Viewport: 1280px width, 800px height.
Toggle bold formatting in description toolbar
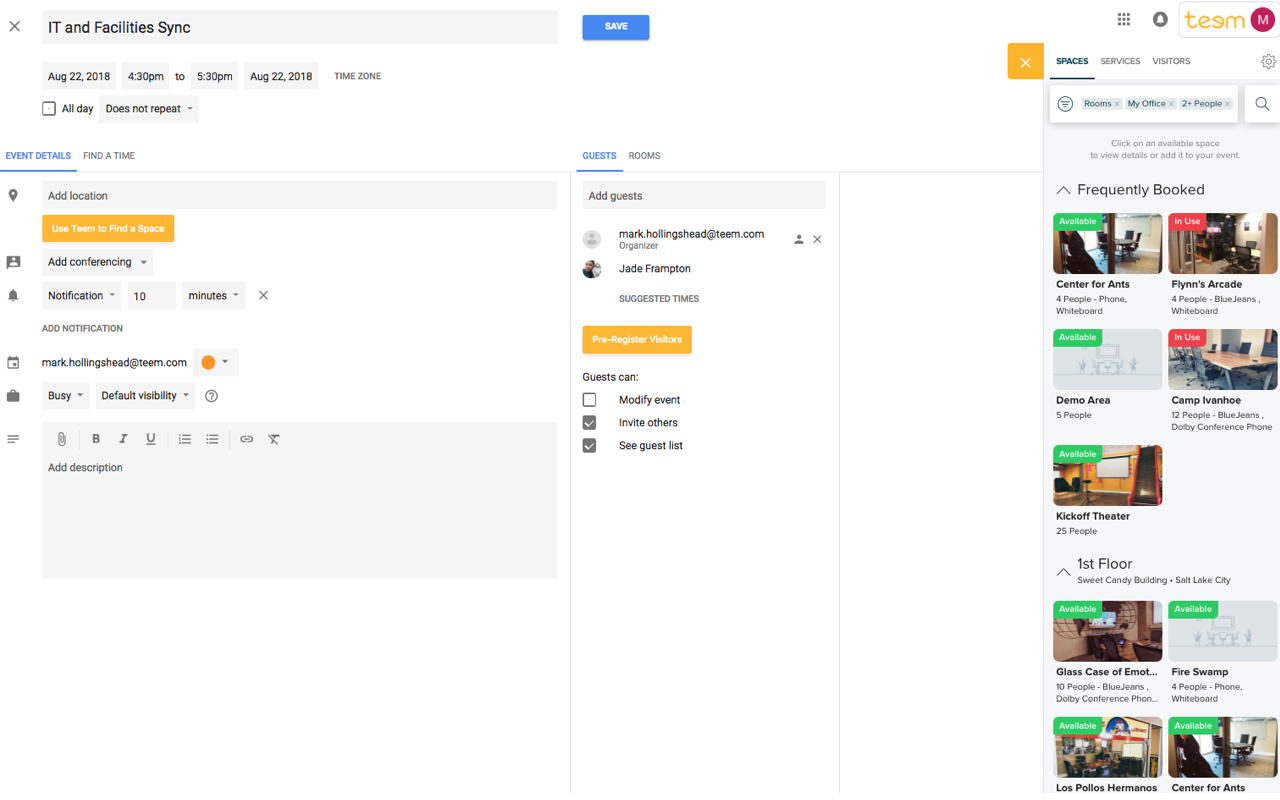pos(96,439)
